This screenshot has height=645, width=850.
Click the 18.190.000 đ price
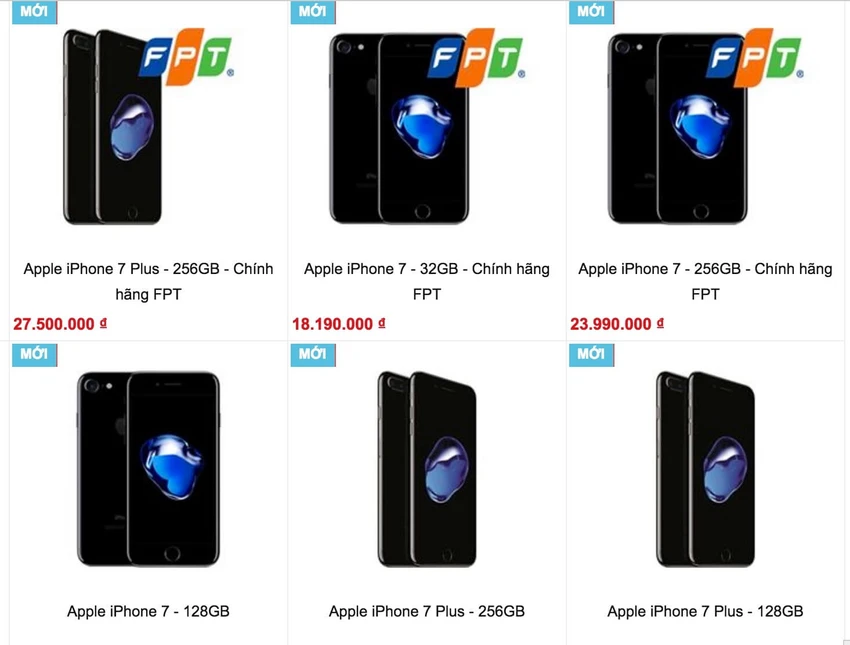339,324
